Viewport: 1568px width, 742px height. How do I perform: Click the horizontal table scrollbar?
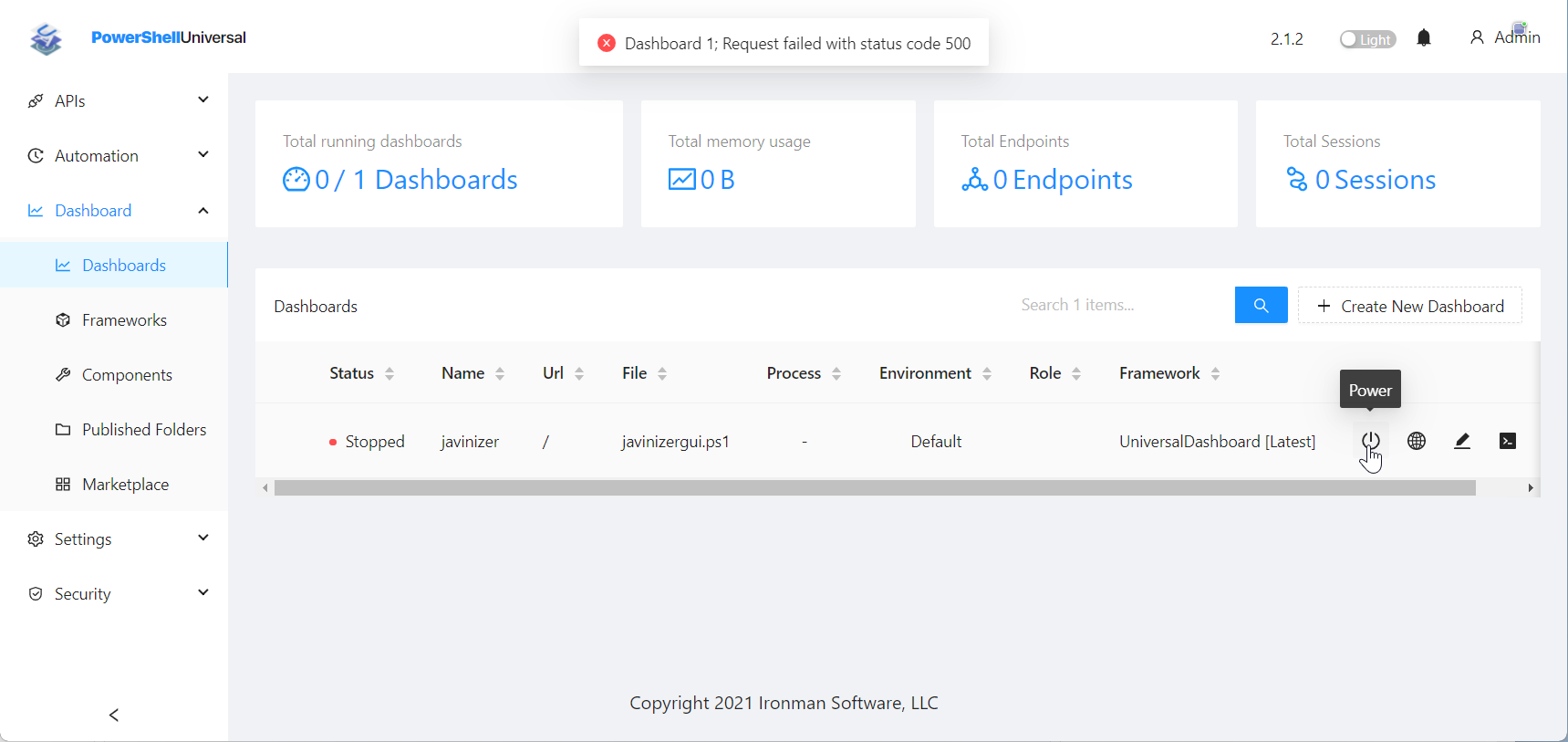[x=875, y=488]
